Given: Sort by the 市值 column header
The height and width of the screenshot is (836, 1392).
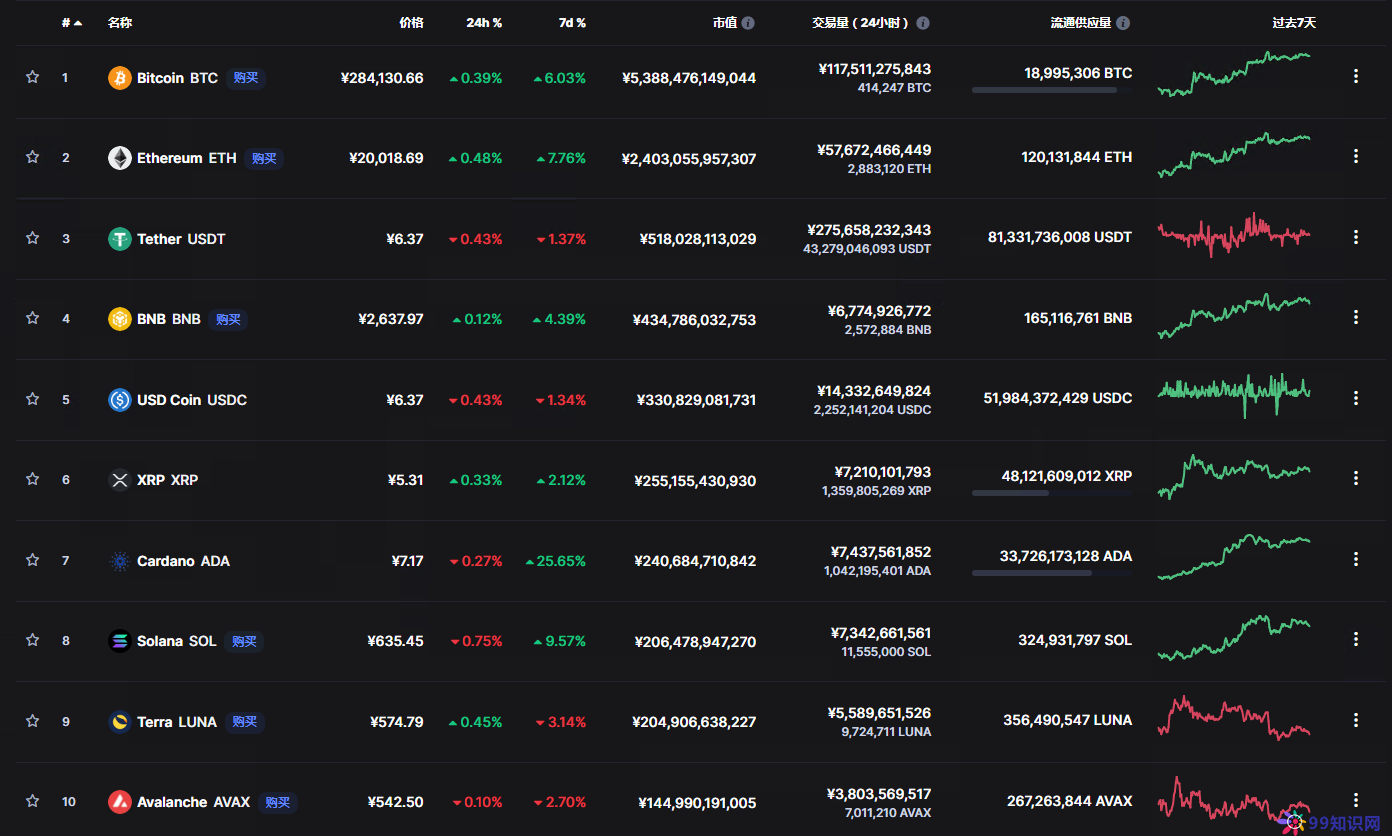Looking at the screenshot, I should 725,23.
